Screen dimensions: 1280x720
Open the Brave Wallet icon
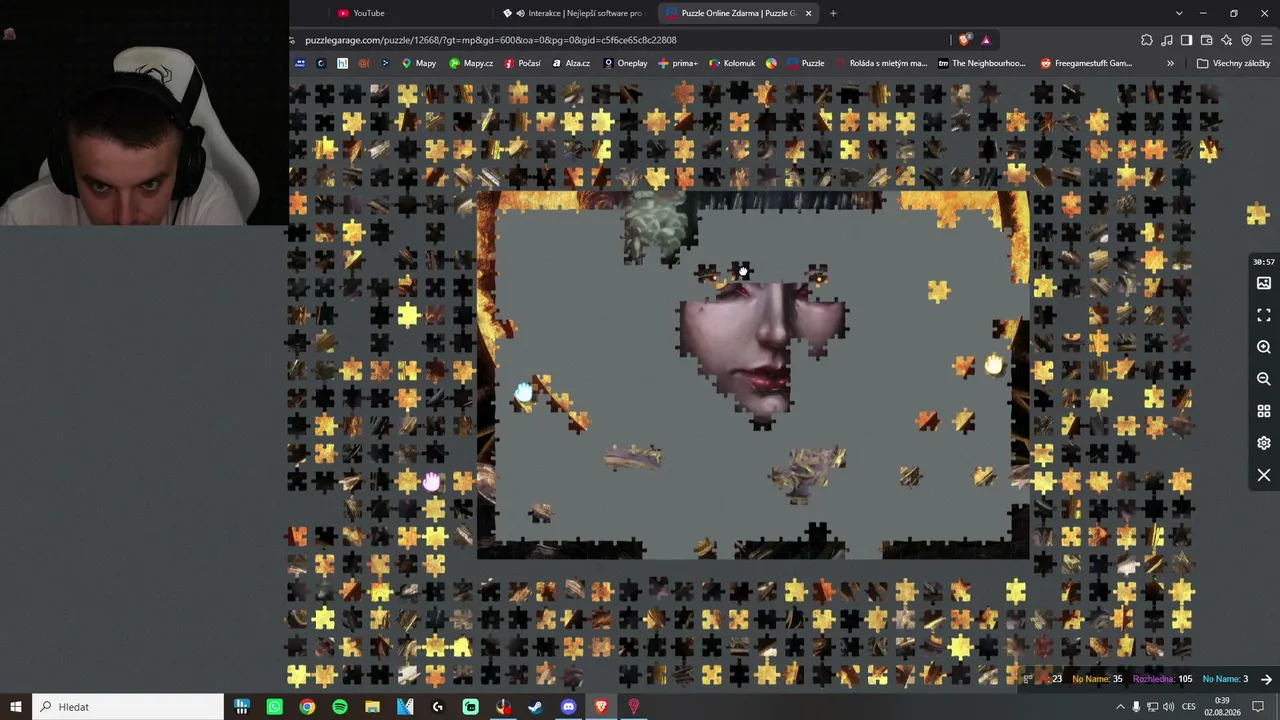1206,40
